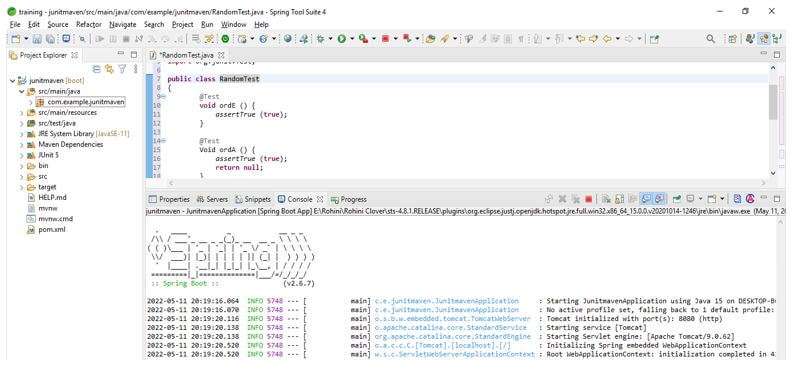Open Run button dropdown arrow
Viewport: 799px width, 376px height.
click(x=352, y=39)
